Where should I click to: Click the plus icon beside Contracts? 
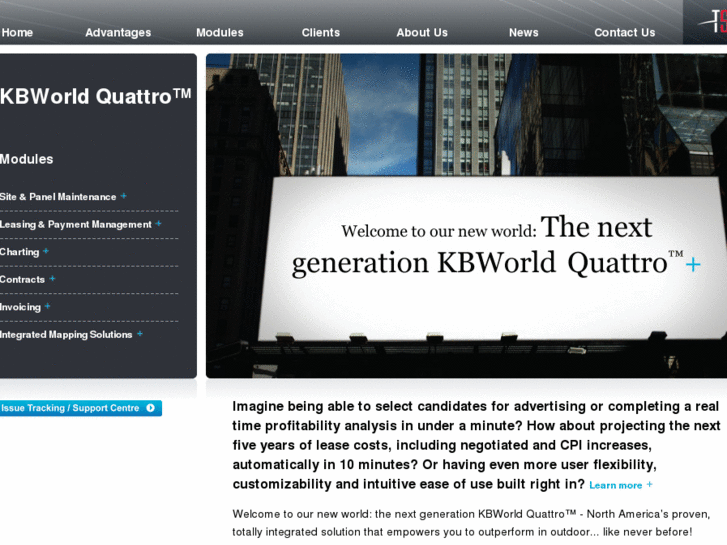click(52, 279)
